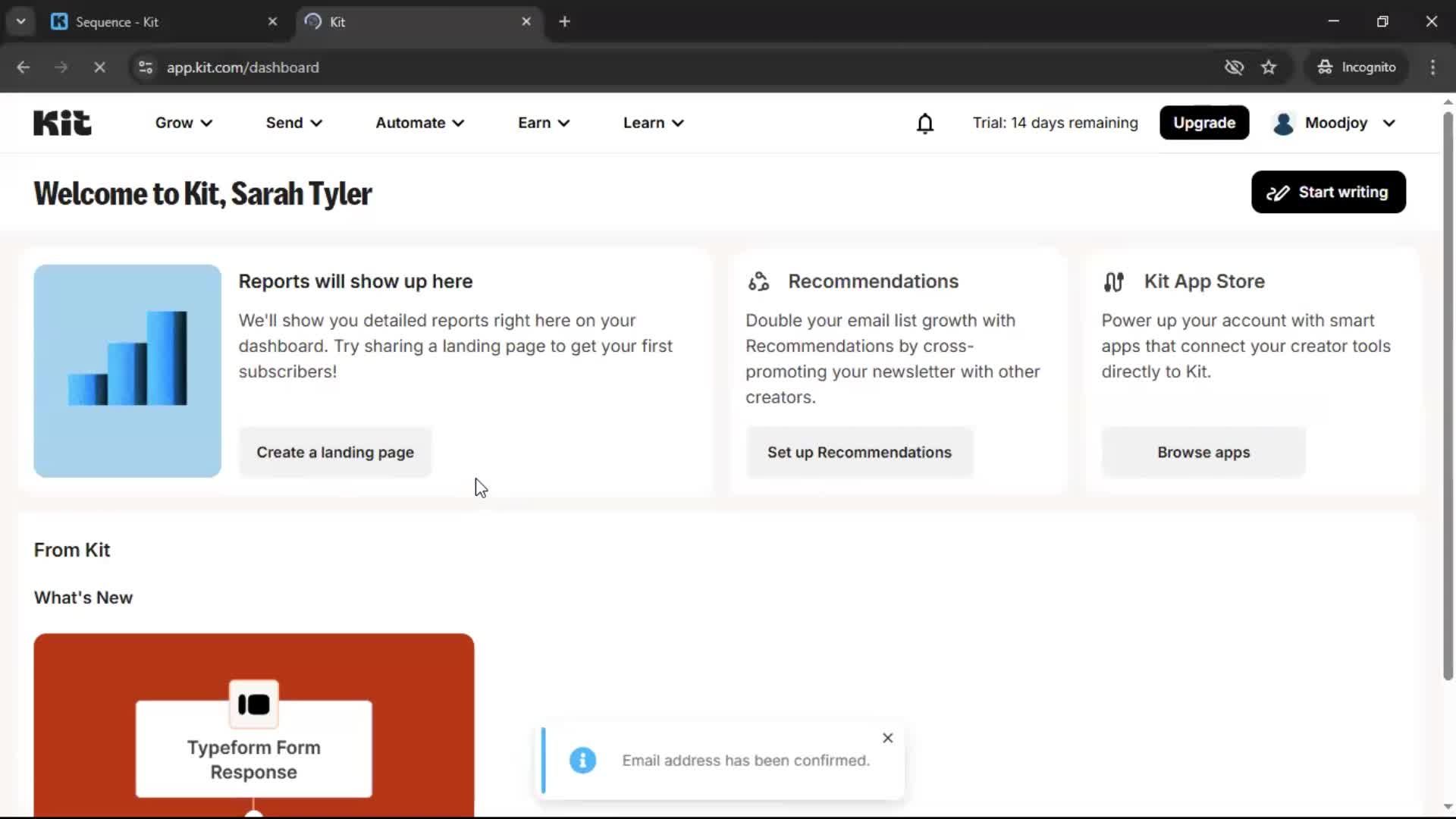Image resolution: width=1456 pixels, height=819 pixels.
Task: Click the site information icon in address bar
Action: tap(145, 67)
